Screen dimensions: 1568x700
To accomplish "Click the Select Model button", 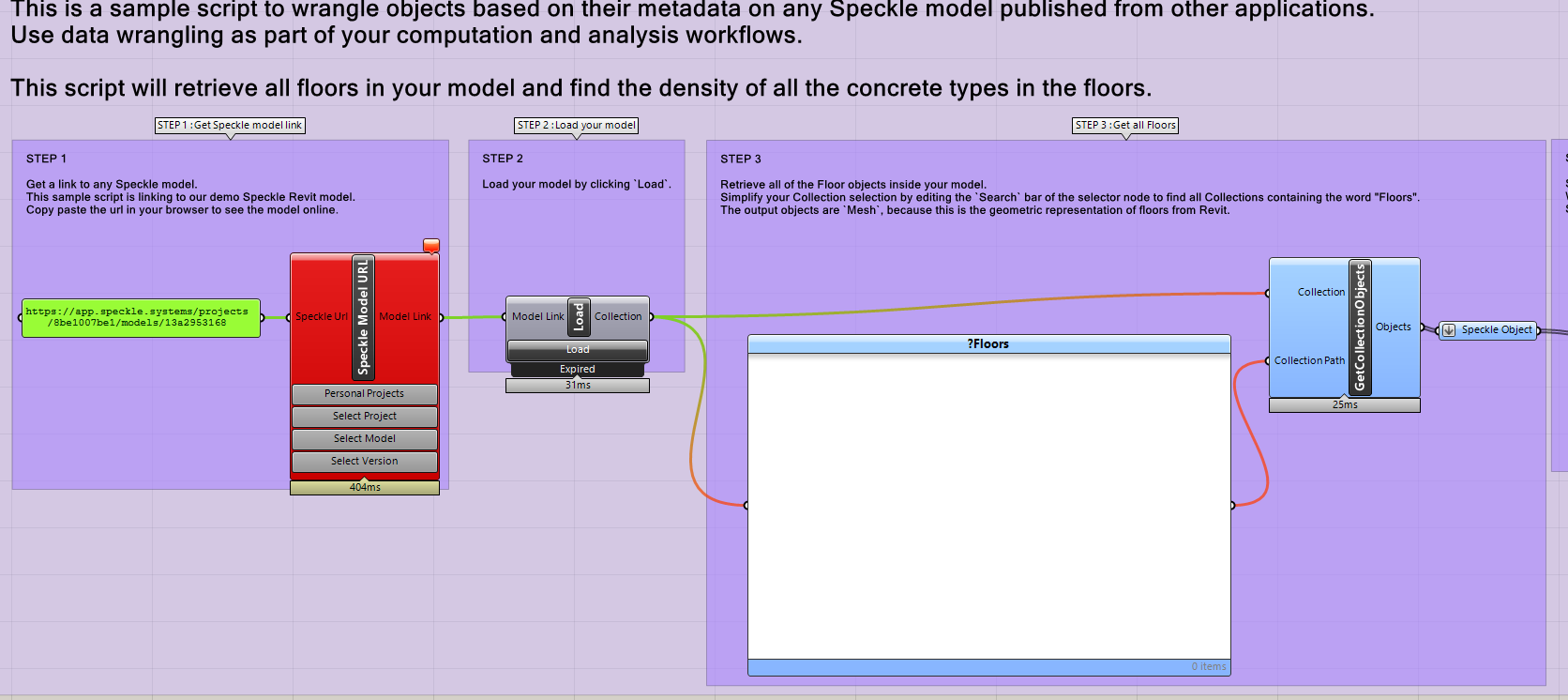I will [x=365, y=439].
